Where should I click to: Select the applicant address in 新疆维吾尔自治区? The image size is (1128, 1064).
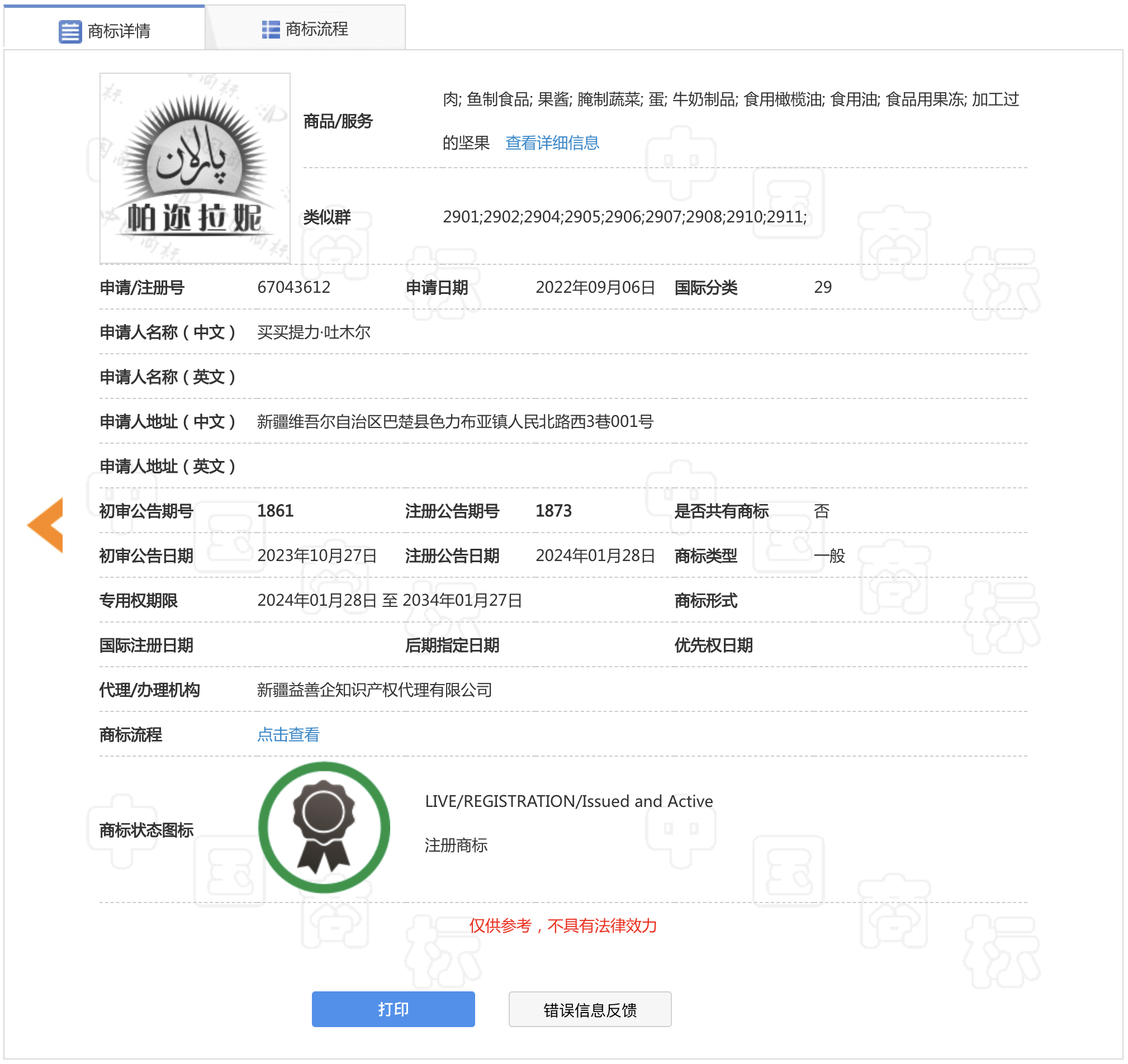[455, 422]
